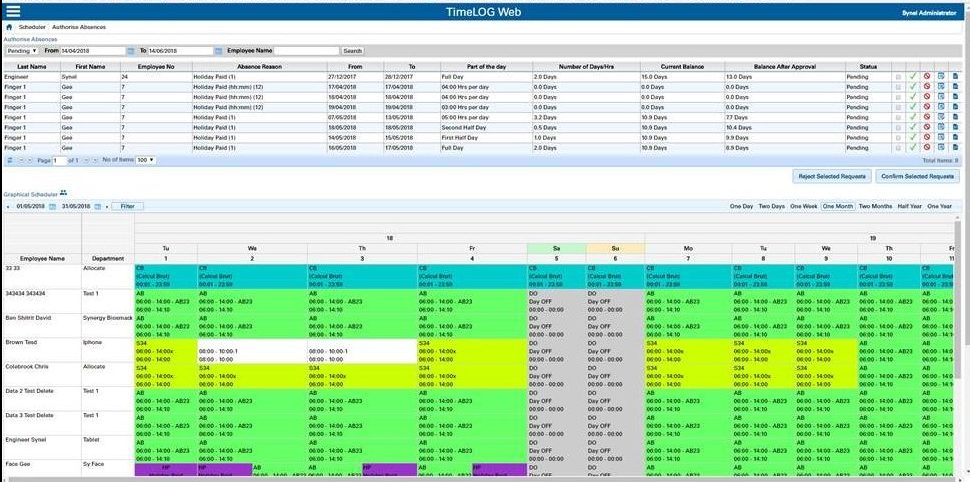Viewport: 970px width, 482px height.
Task: Open the From date calendar picker
Action: pyautogui.click(x=130, y=50)
